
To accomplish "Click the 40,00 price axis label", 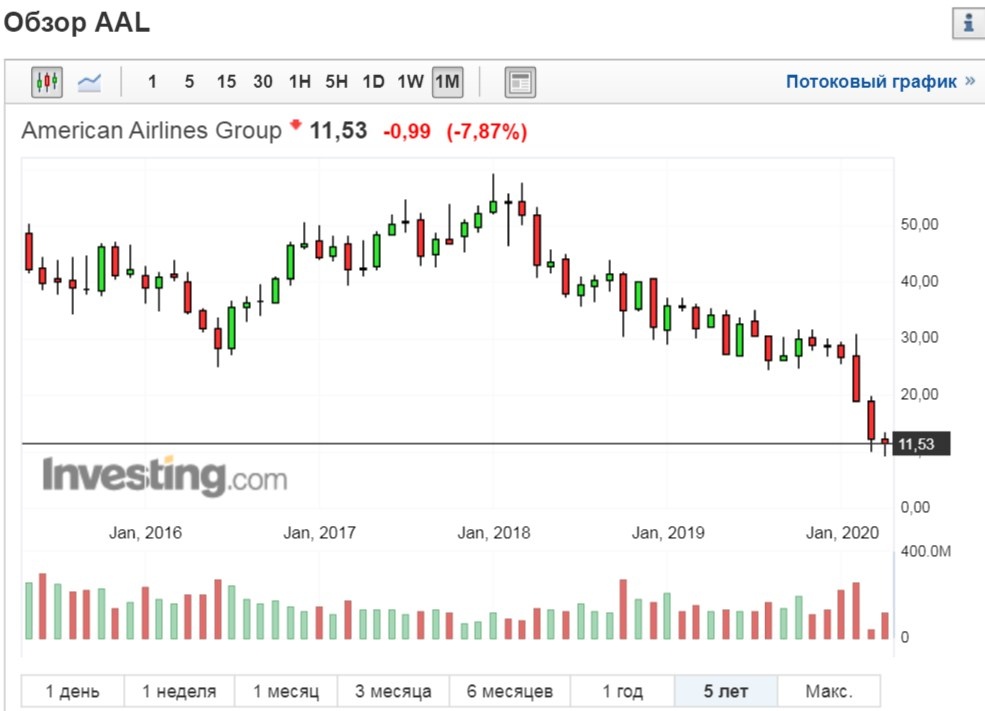I will click(919, 281).
